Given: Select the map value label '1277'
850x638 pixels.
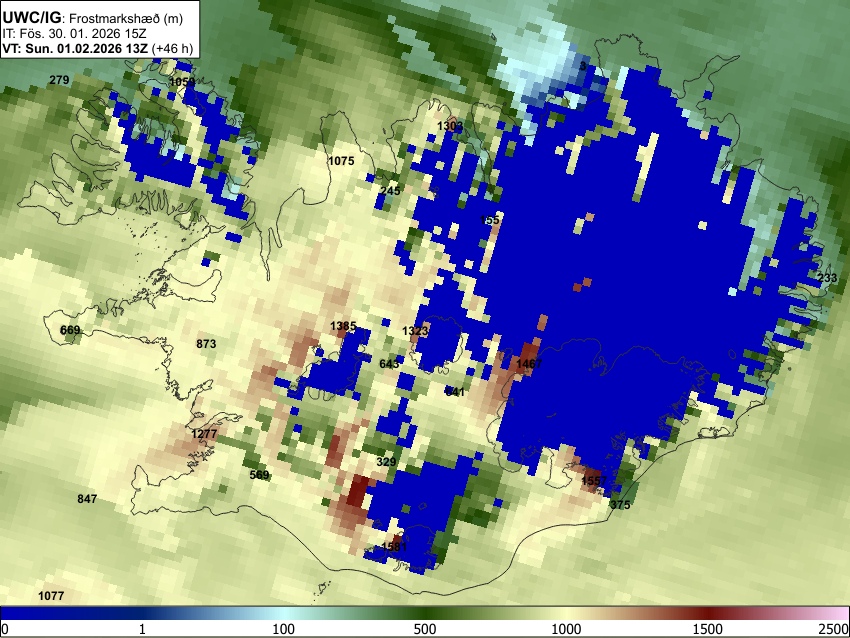Looking at the screenshot, I should click(x=204, y=434).
